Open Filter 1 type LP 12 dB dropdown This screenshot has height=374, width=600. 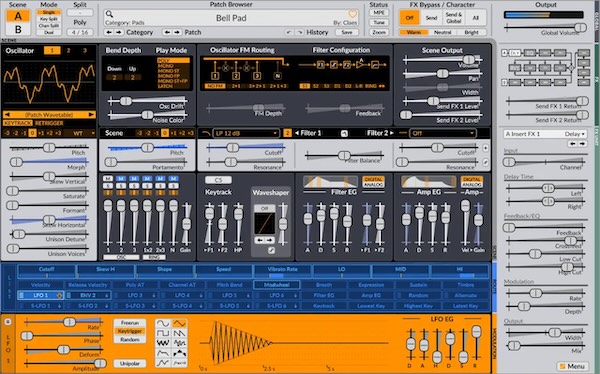click(x=246, y=133)
